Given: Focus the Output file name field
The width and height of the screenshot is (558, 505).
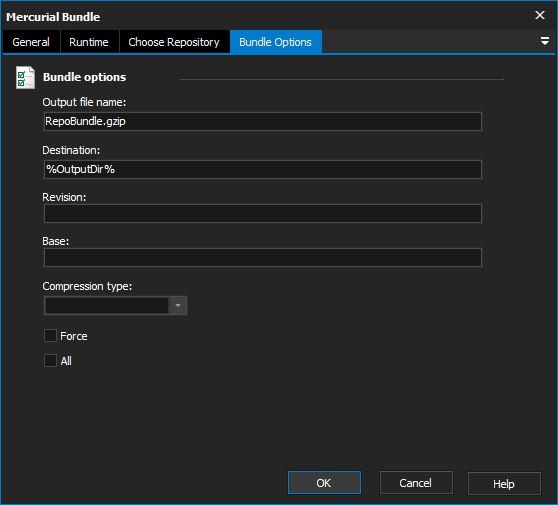Looking at the screenshot, I should (263, 122).
